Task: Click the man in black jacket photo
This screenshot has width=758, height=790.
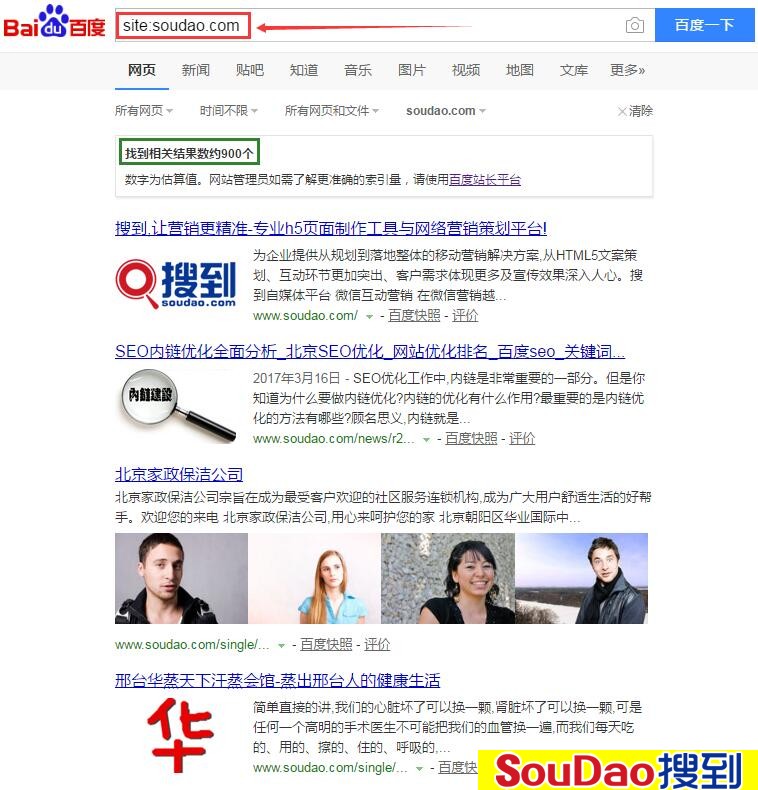Action: point(181,578)
